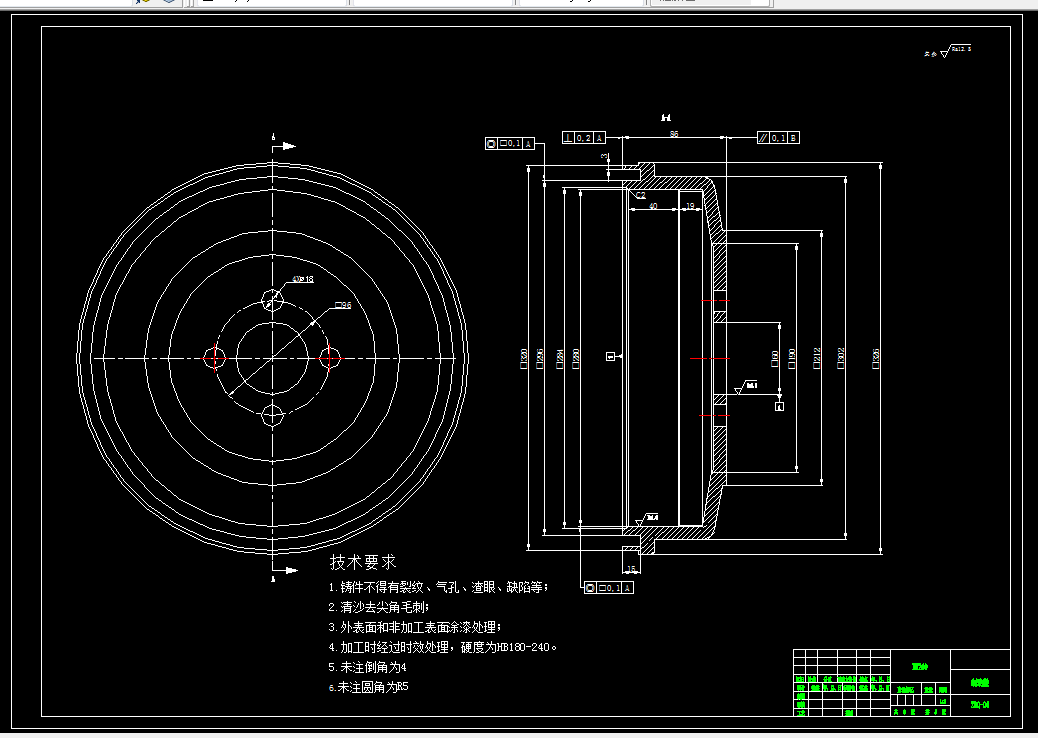
Task: Select requirement 6 未注圆角为R5
Action: (368, 687)
